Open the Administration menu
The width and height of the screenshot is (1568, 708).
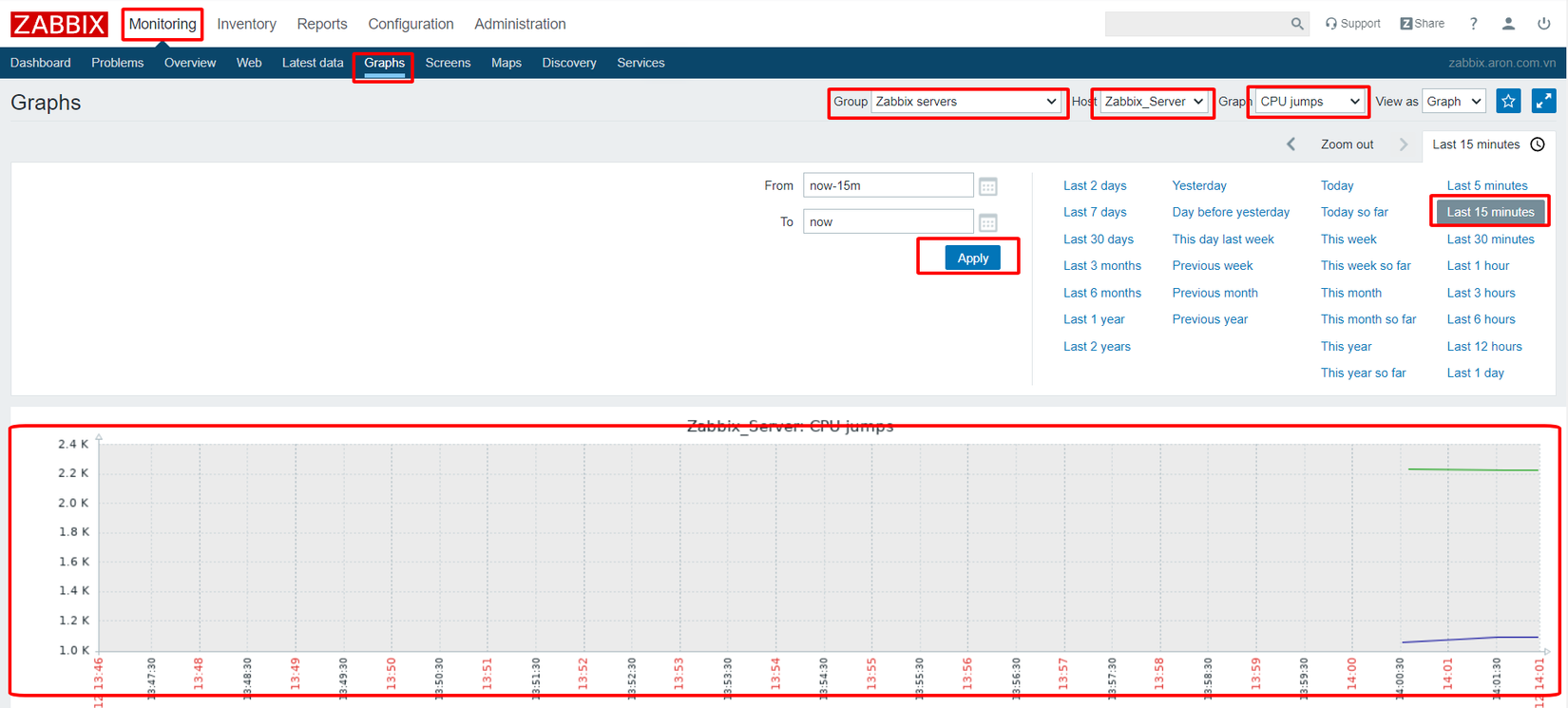coord(520,24)
